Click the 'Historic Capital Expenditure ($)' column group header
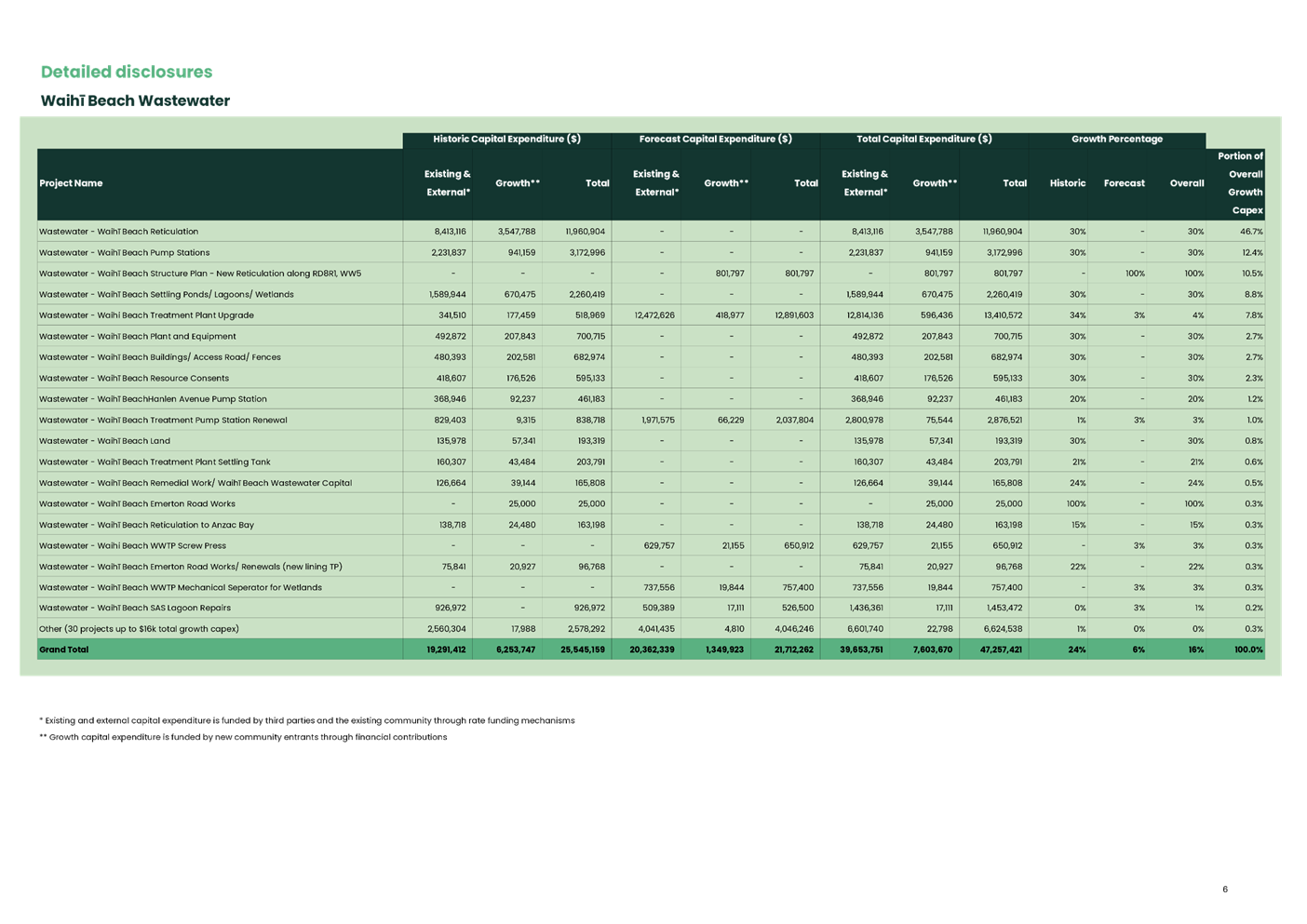Viewport: 1307px width, 924px height. (507, 139)
